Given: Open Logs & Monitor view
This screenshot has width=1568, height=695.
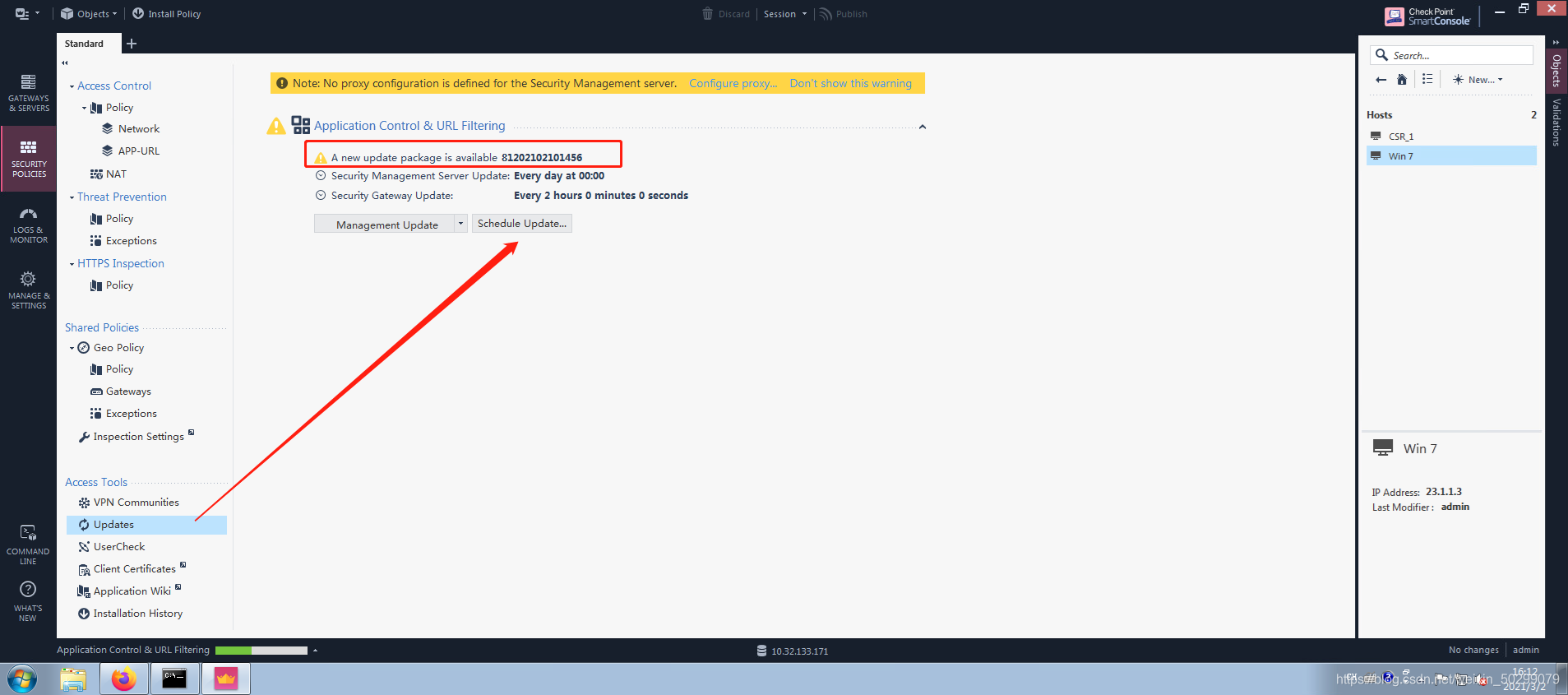Looking at the screenshot, I should [x=29, y=225].
